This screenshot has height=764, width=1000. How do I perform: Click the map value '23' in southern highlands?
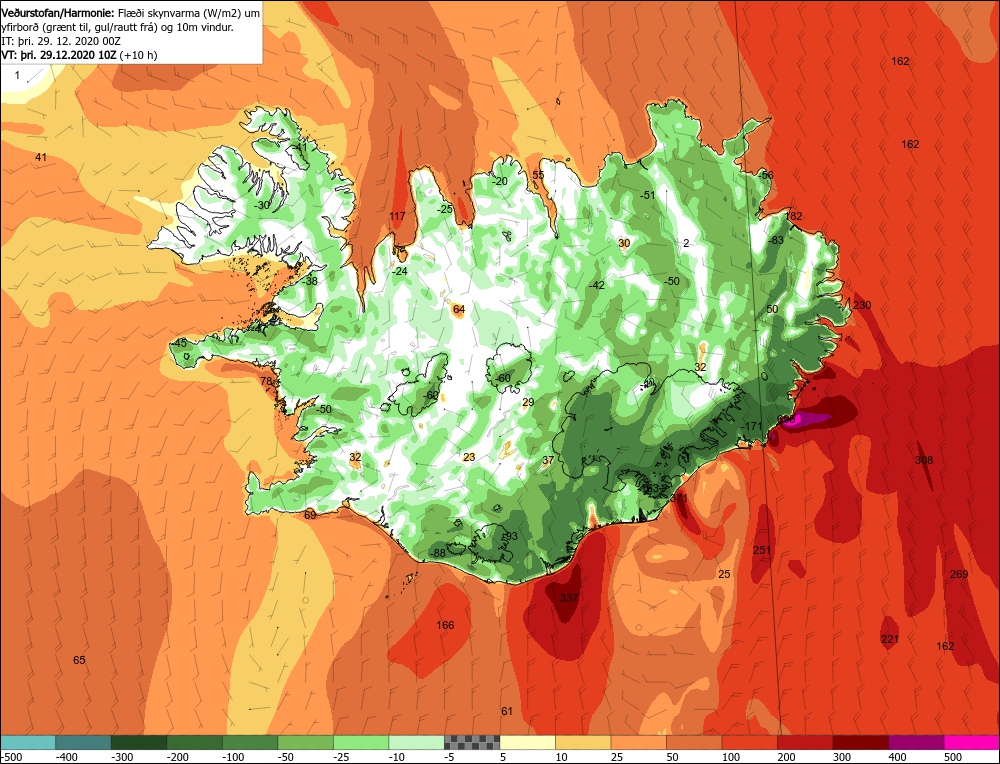click(469, 457)
